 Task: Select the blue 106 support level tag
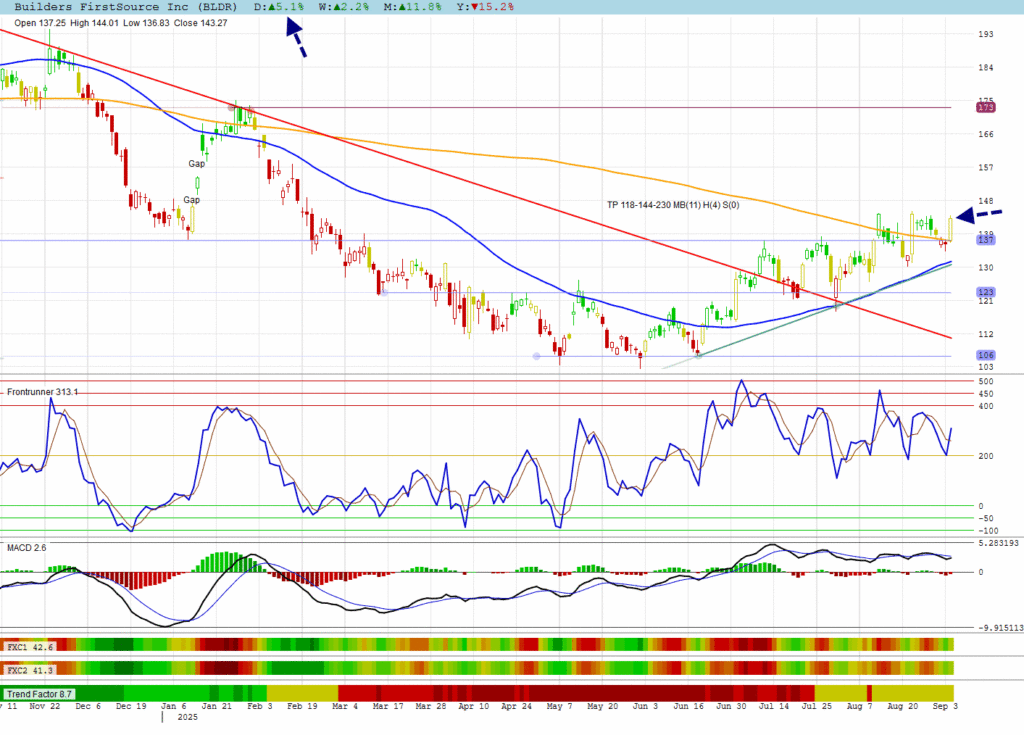tap(985, 355)
